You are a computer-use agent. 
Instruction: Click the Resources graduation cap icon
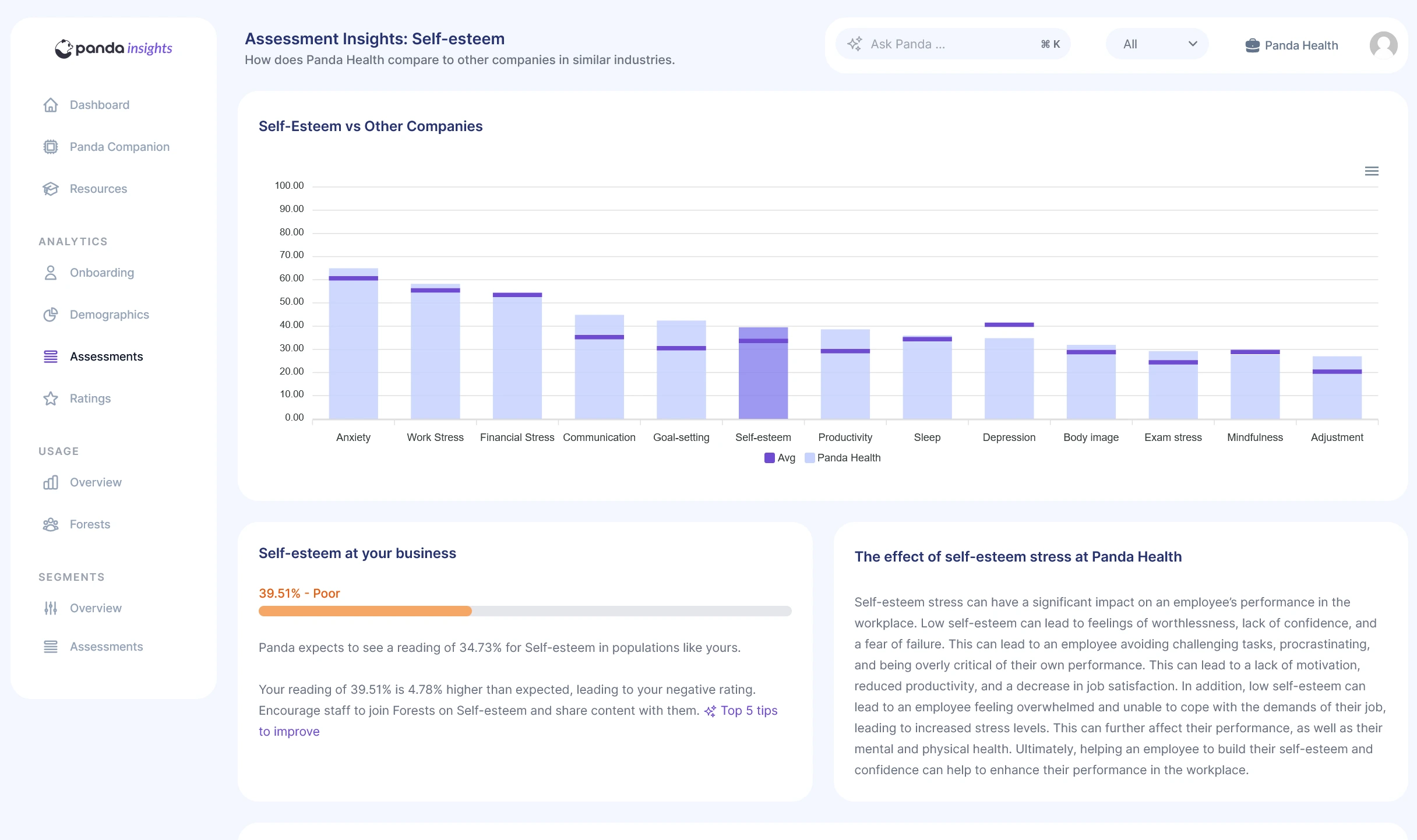point(51,189)
